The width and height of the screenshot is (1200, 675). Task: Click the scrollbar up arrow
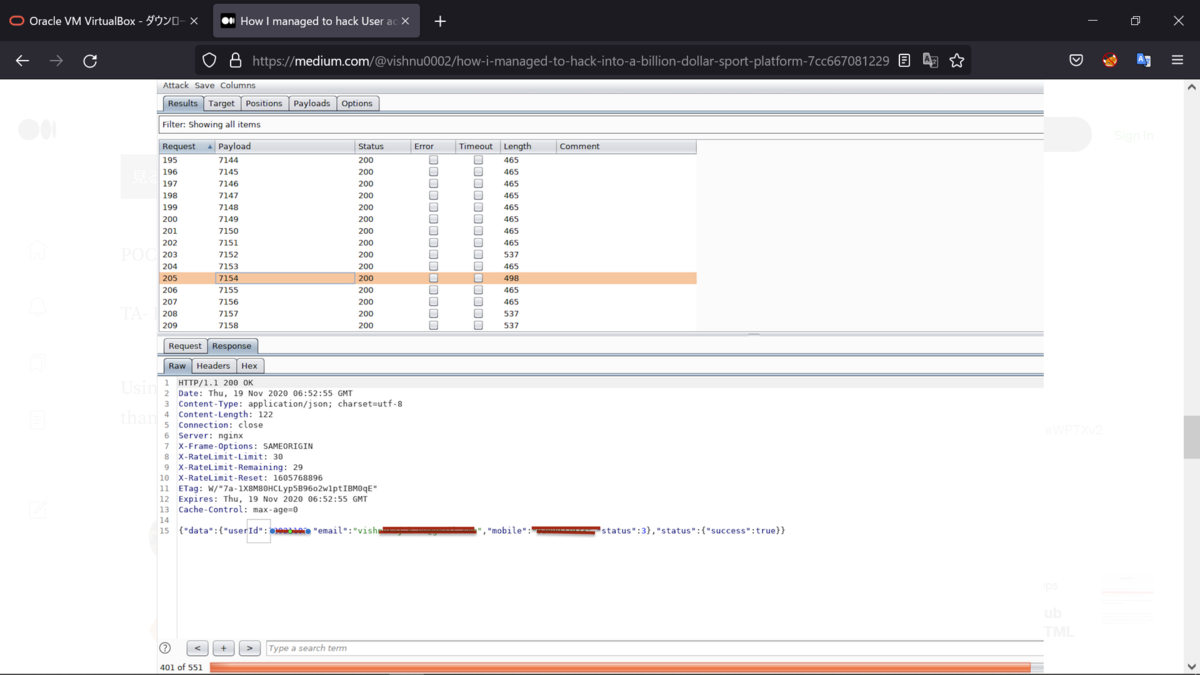pyautogui.click(x=1191, y=88)
